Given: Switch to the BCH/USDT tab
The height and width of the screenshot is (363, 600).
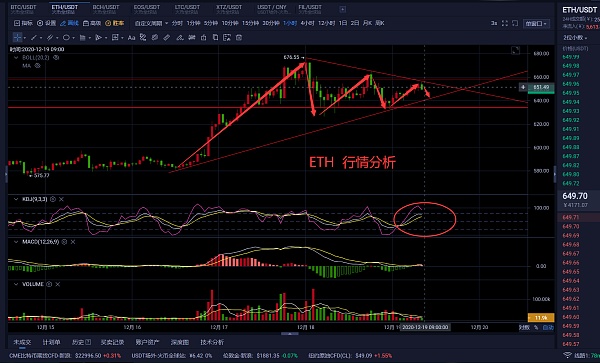Looking at the screenshot, I should [106, 9].
